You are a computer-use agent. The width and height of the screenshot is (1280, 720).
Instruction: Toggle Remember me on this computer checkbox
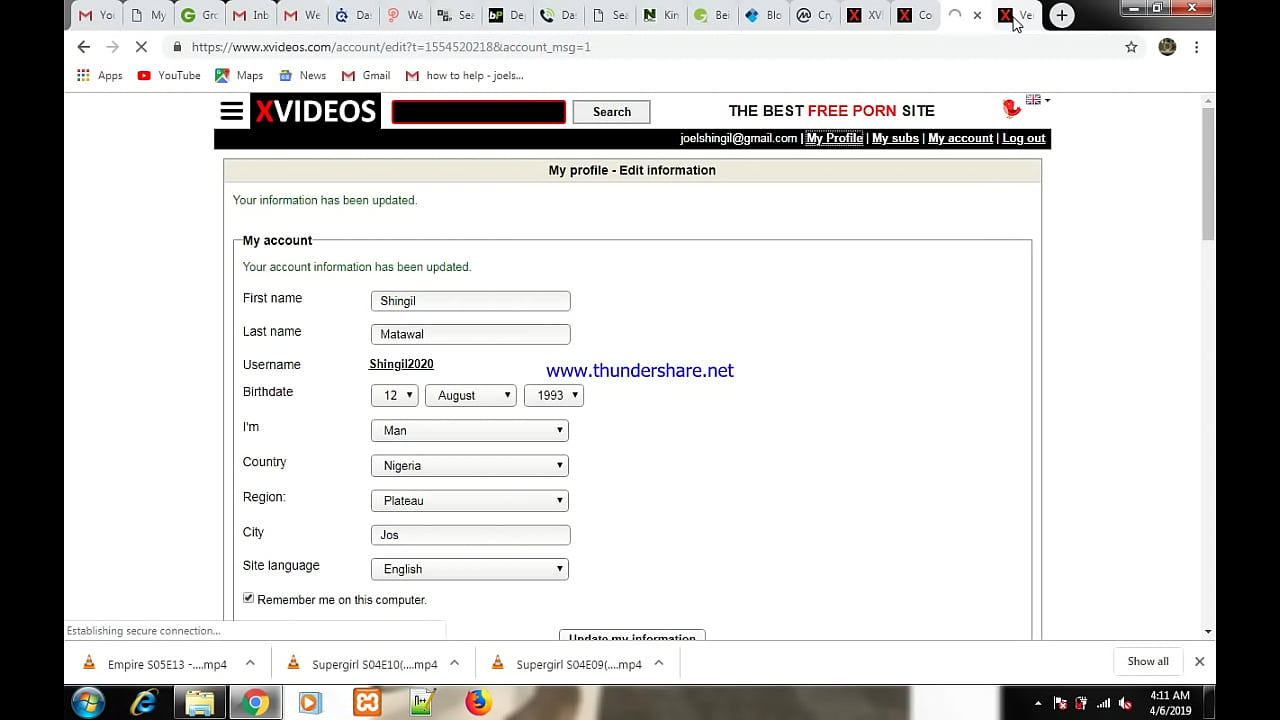(x=249, y=598)
